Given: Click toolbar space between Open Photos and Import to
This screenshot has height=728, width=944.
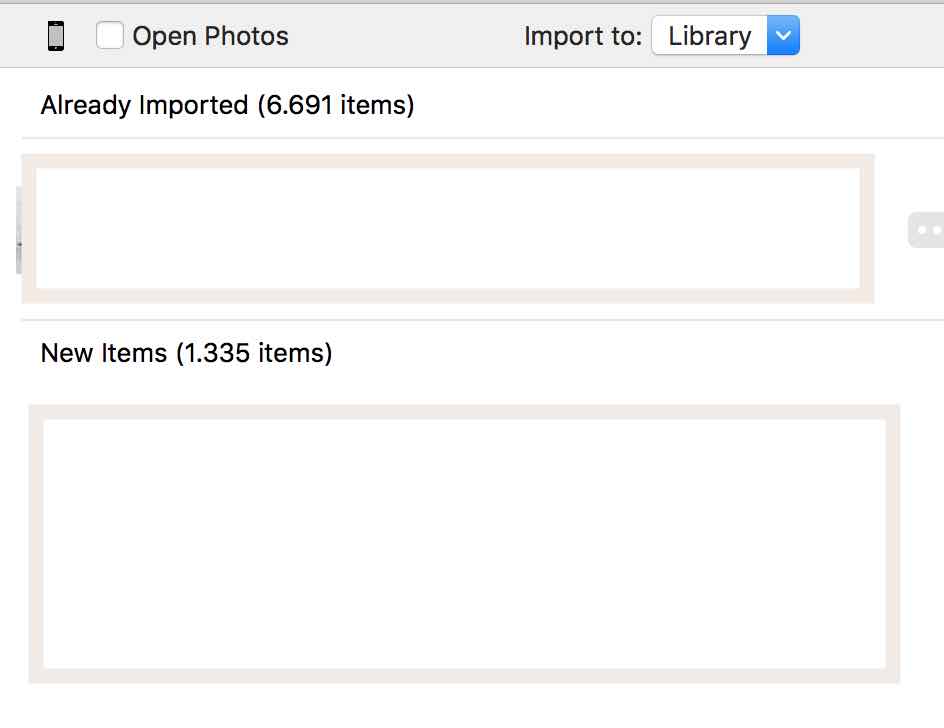Looking at the screenshot, I should [405, 36].
